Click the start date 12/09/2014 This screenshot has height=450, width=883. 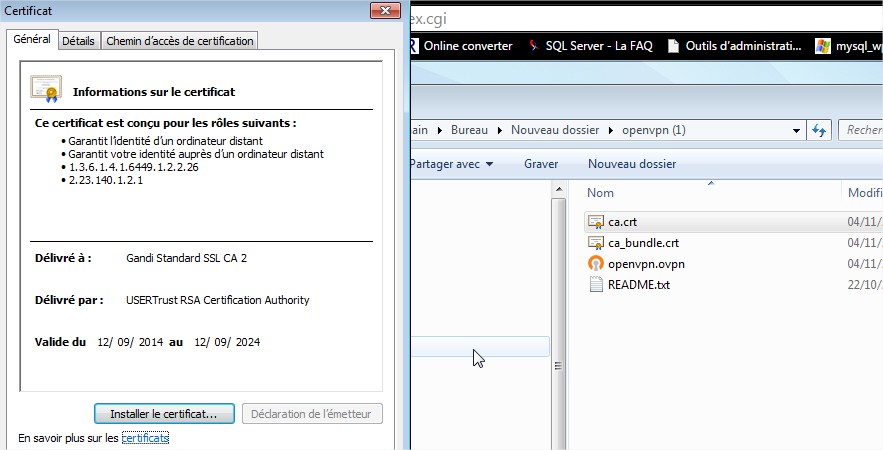(130, 342)
